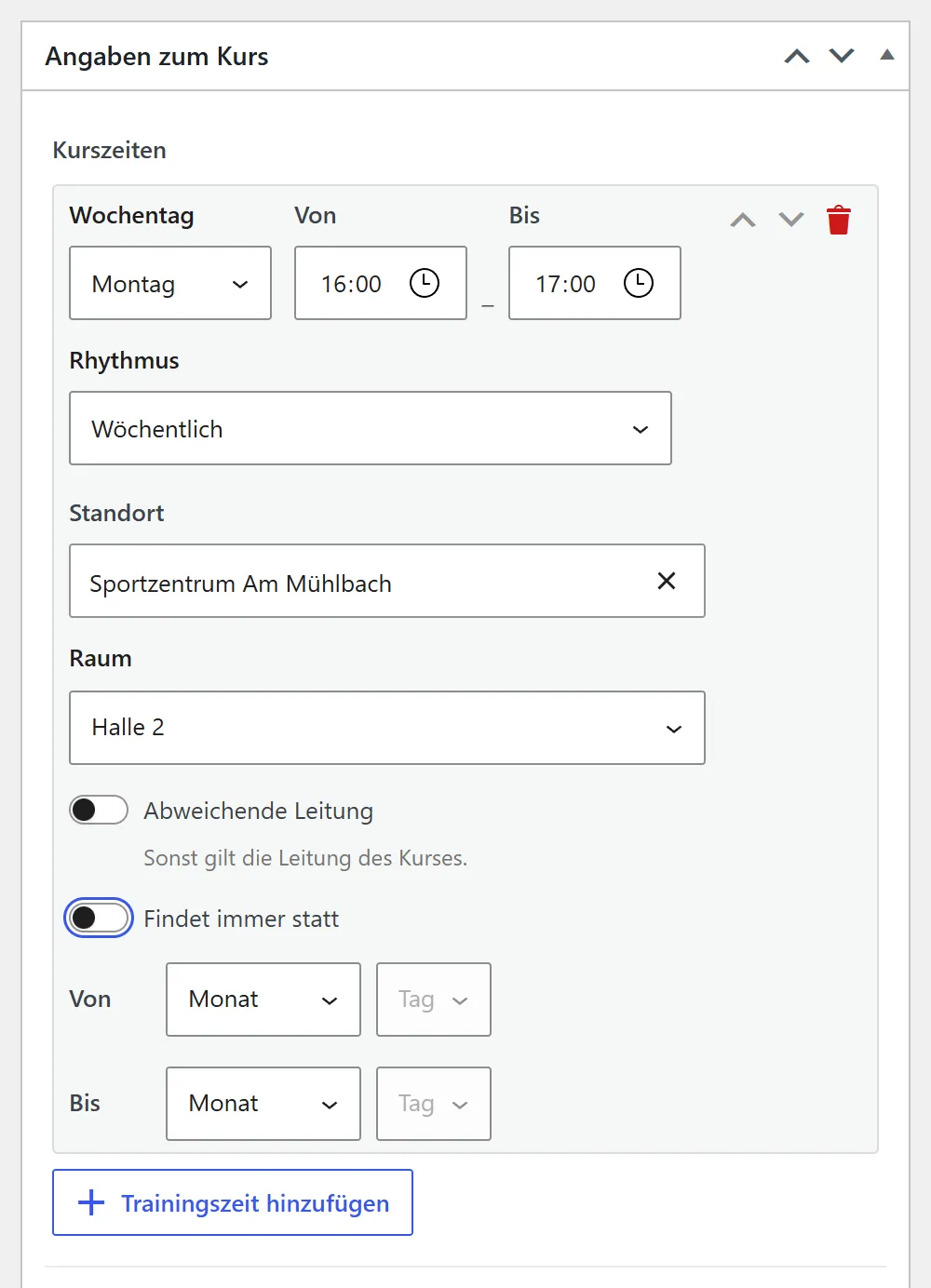Open the Von Tag dropdown
The image size is (931, 1288).
click(434, 1000)
